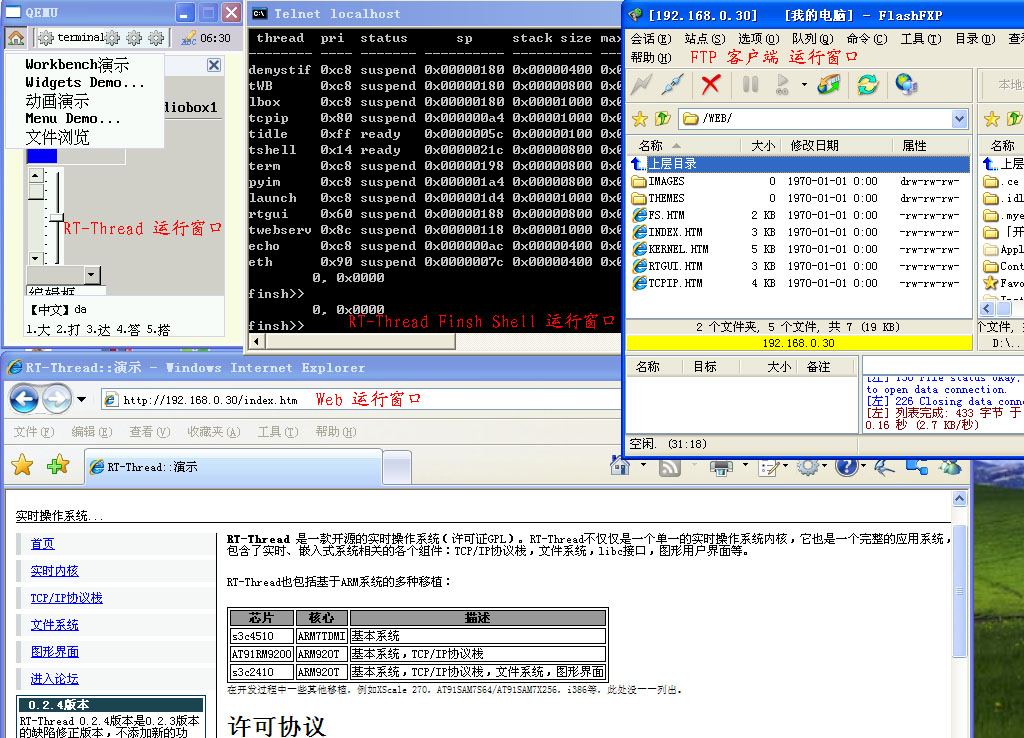Open the 实时内核 link on the web page

54,571
